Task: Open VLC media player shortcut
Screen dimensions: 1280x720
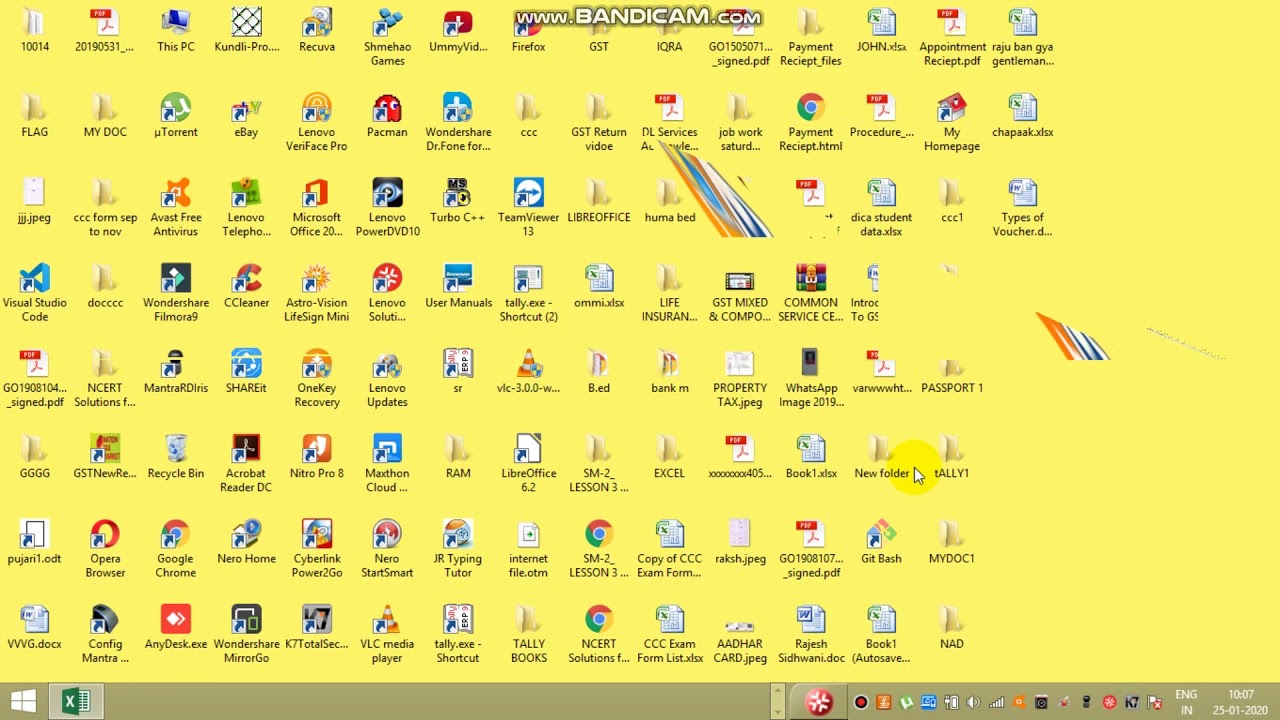Action: click(x=387, y=635)
